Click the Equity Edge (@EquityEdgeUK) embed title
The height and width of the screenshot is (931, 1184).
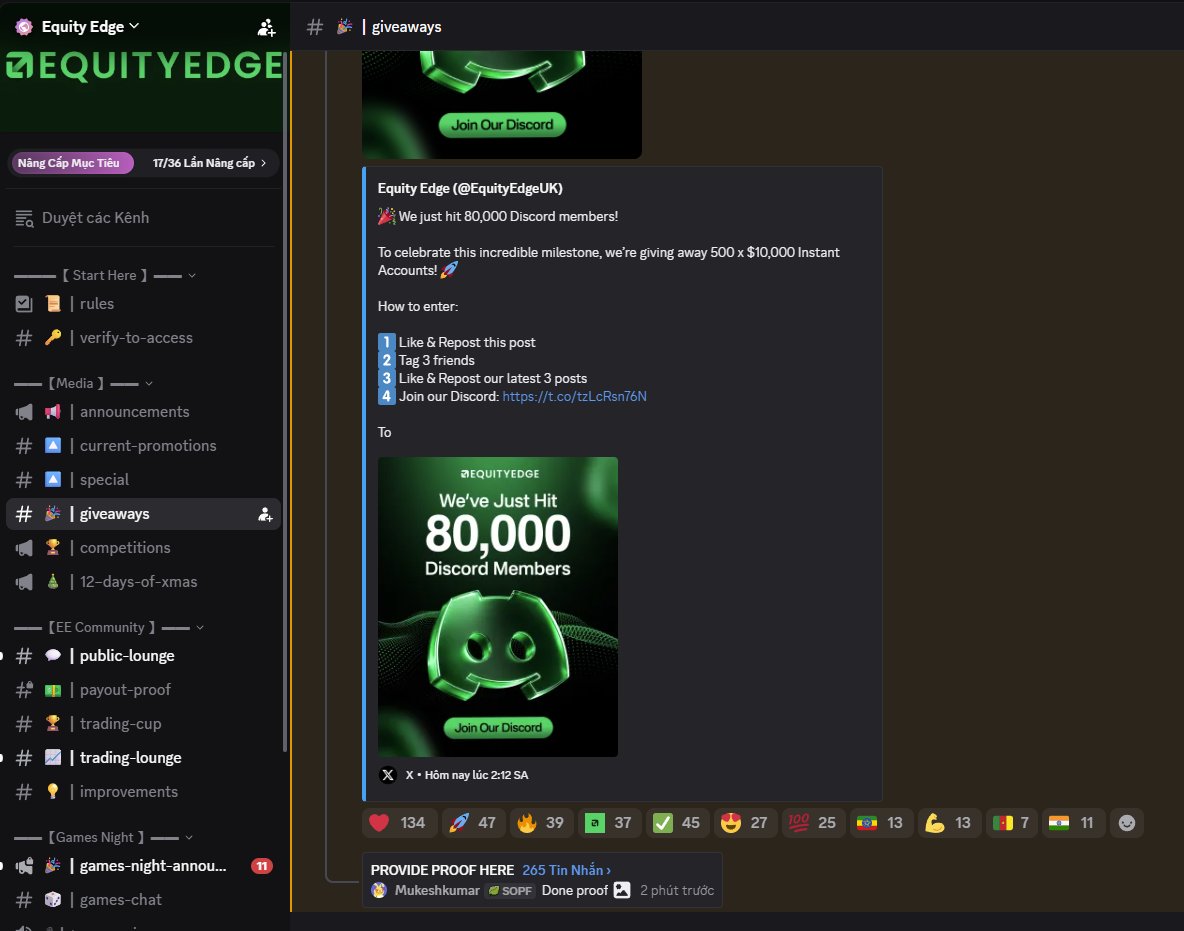click(470, 188)
